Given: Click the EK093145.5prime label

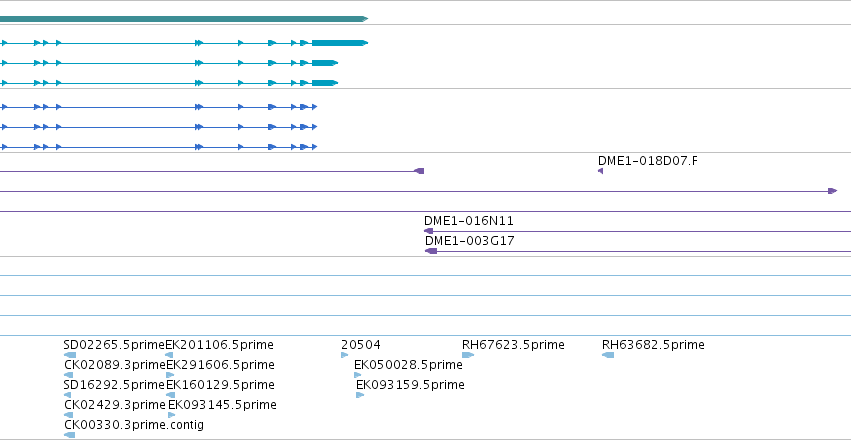Looking at the screenshot, I should pyautogui.click(x=223, y=405).
